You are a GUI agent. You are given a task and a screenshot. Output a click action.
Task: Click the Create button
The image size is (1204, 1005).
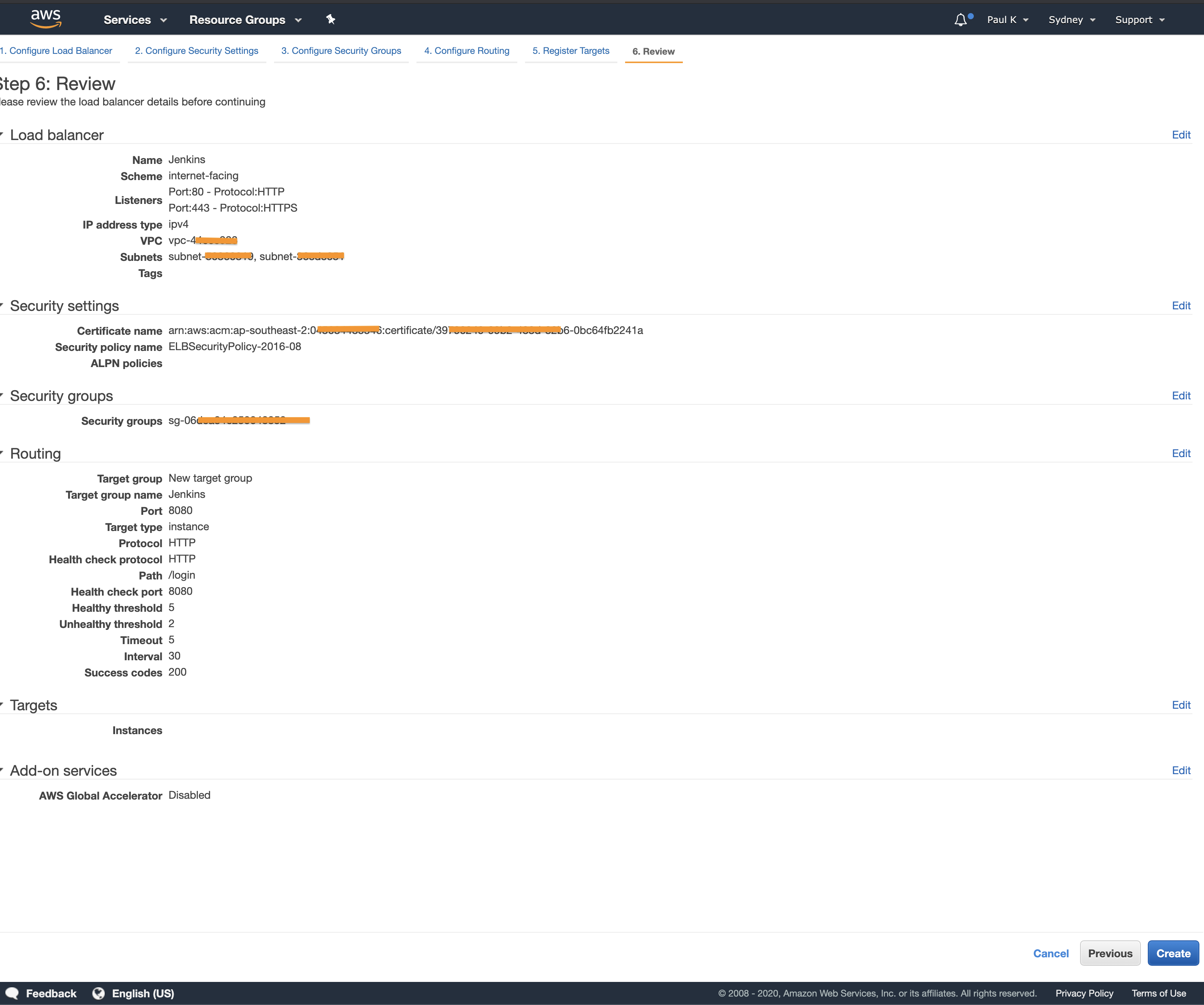[x=1173, y=953]
